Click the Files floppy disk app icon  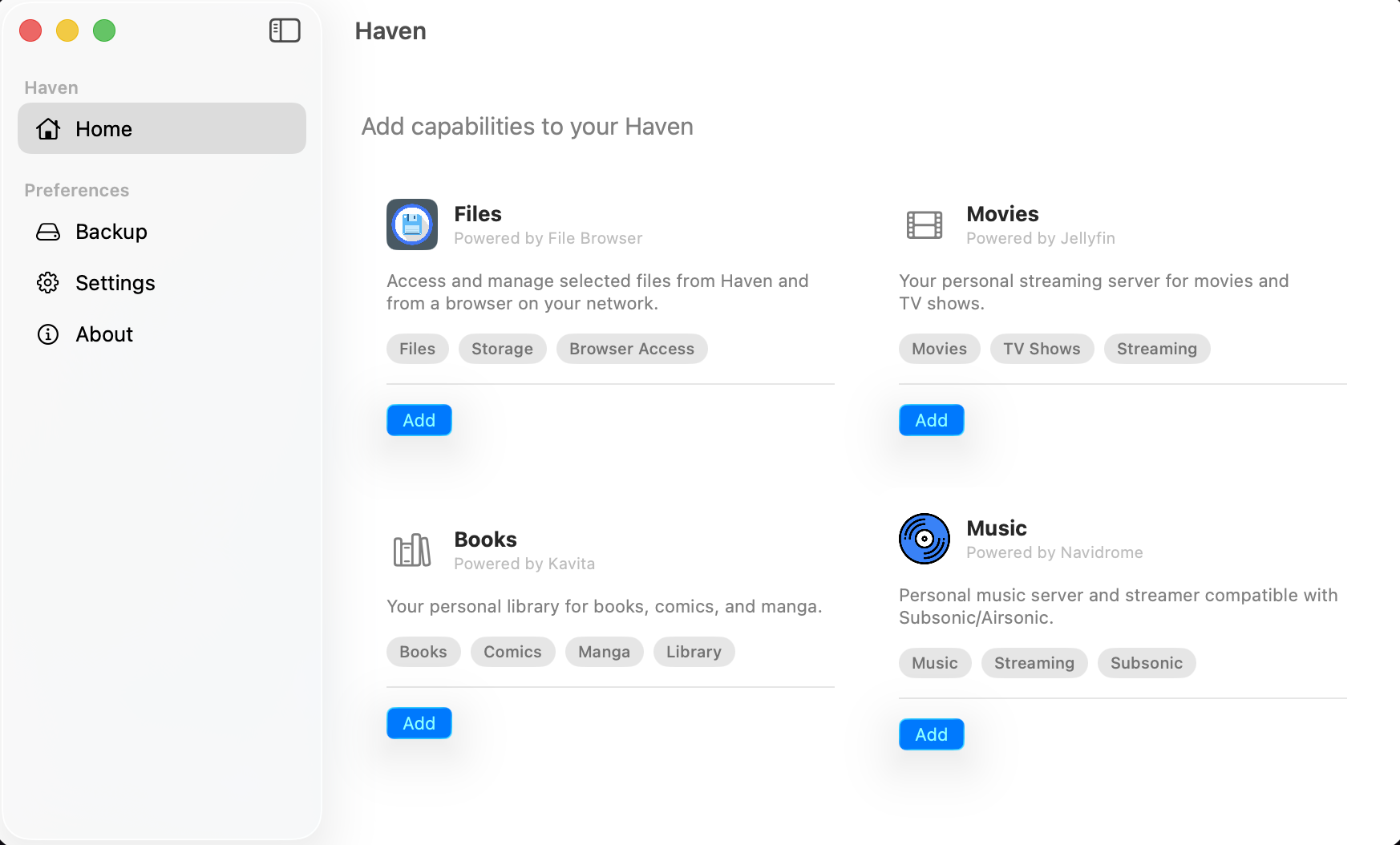[412, 224]
